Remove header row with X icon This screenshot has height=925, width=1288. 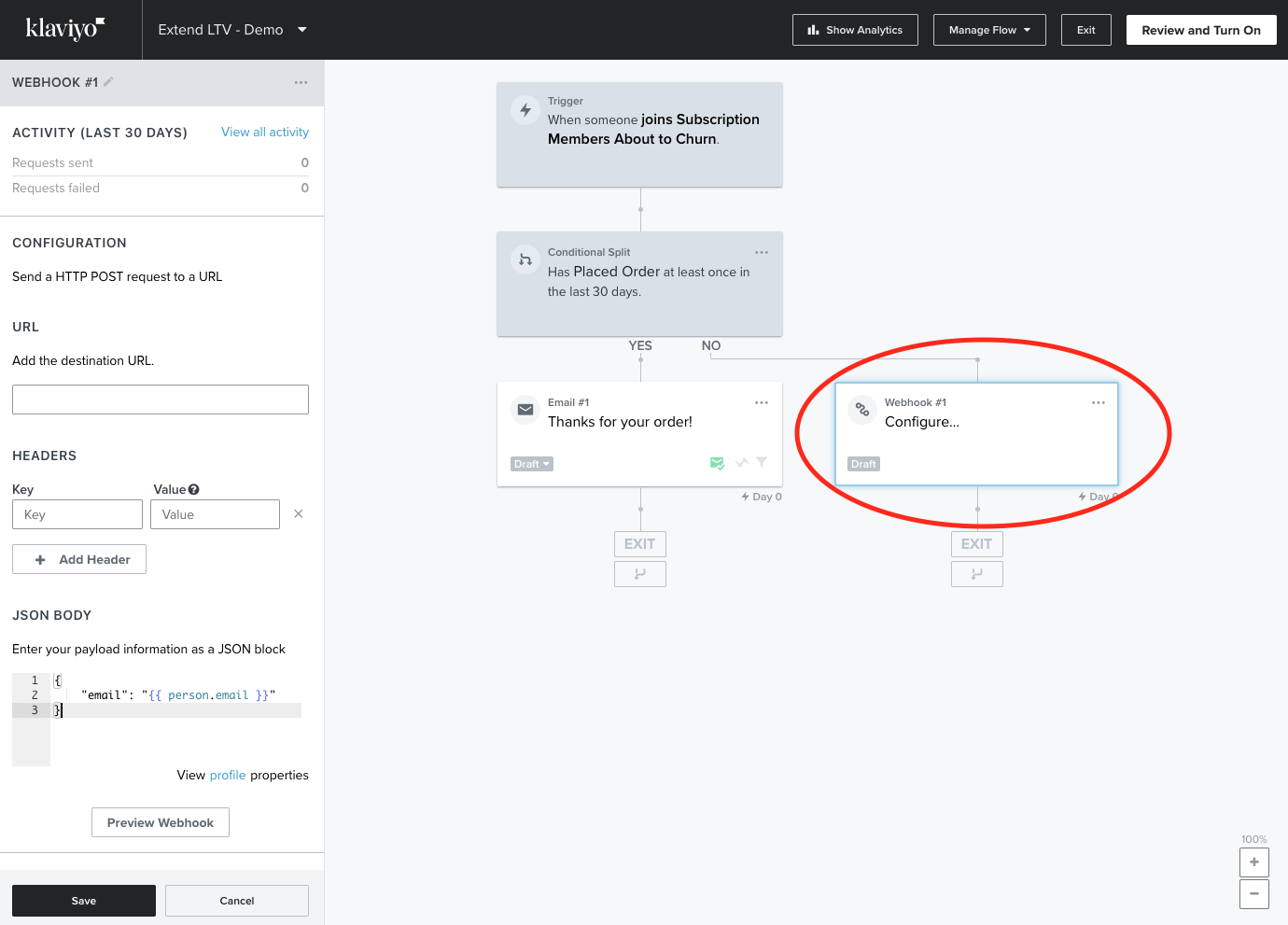pos(299,513)
